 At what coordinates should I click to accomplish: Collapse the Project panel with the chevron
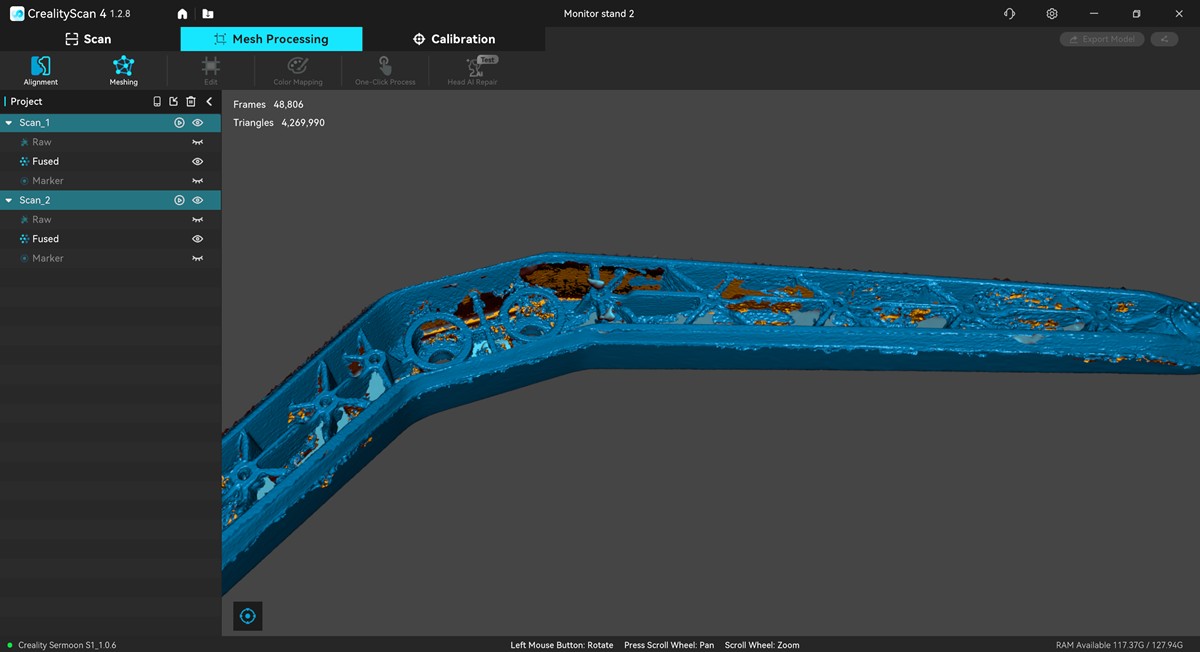(x=209, y=102)
